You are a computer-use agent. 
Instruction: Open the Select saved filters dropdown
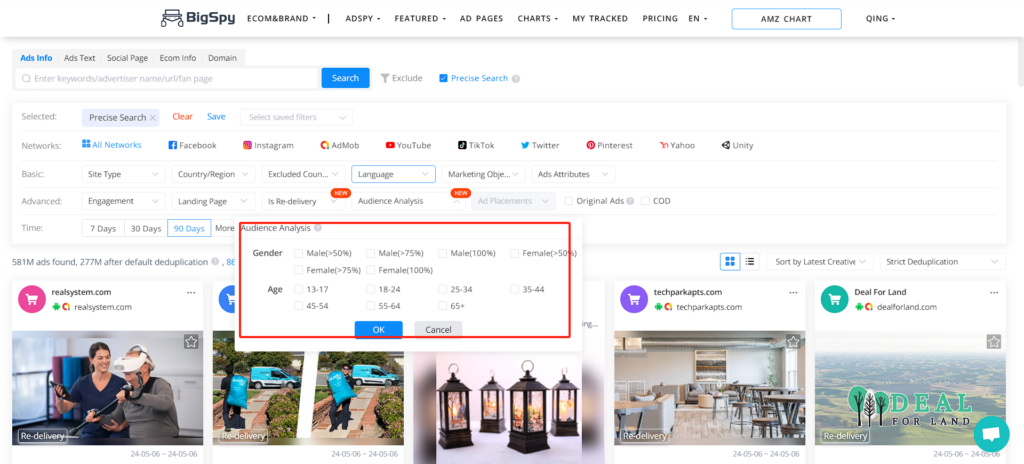(x=296, y=118)
